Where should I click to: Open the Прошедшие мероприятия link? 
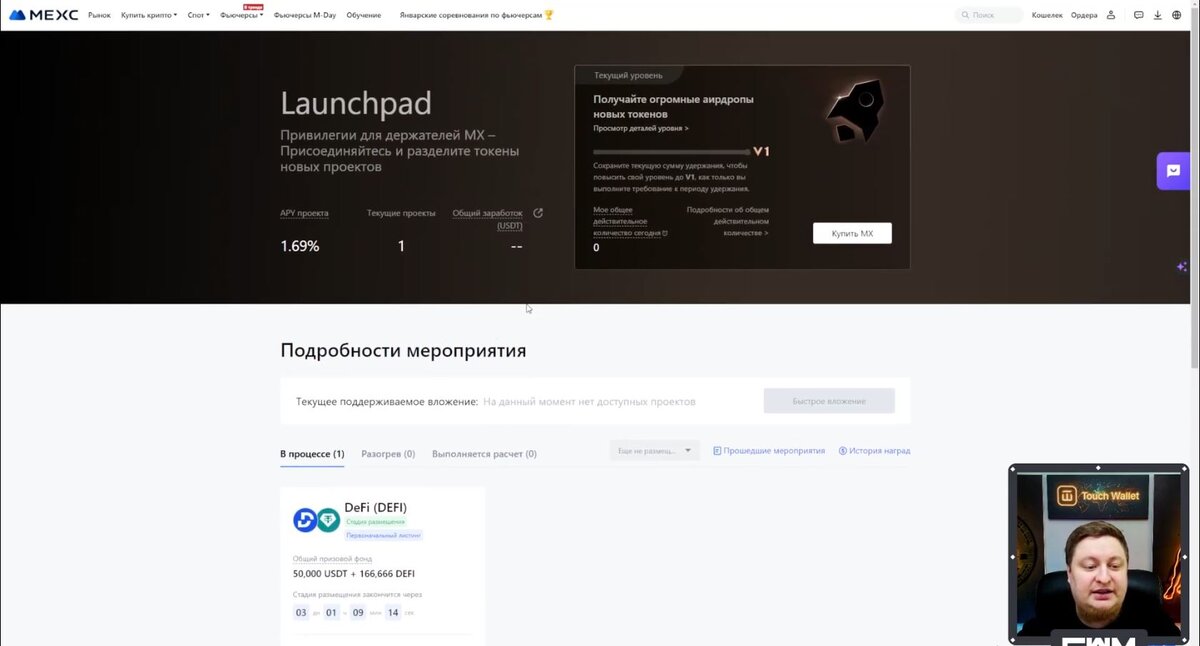coord(769,451)
